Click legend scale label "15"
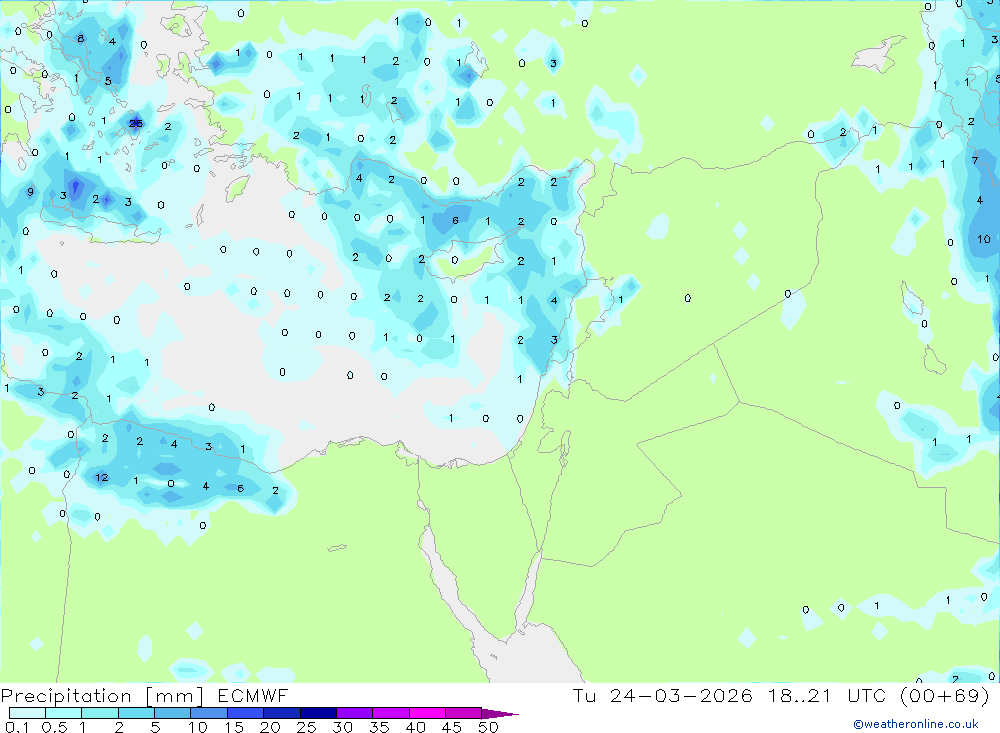 coord(234,727)
